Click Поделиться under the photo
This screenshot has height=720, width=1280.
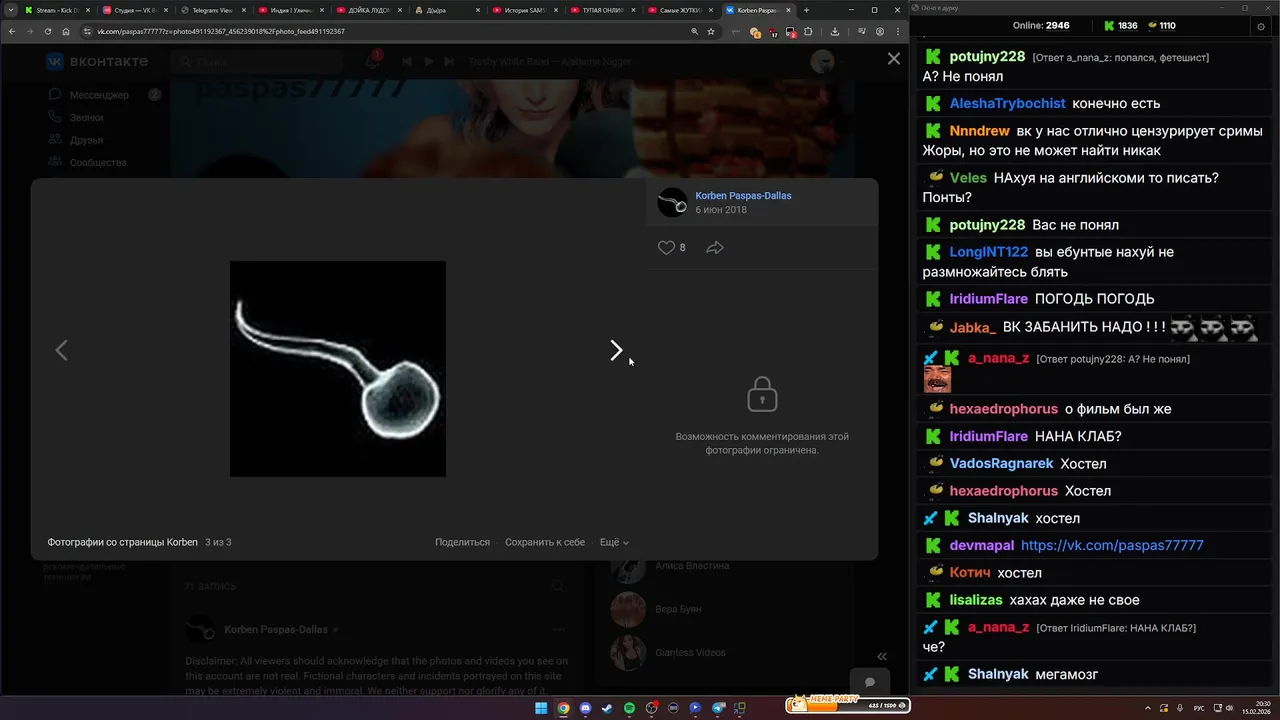[x=462, y=542]
